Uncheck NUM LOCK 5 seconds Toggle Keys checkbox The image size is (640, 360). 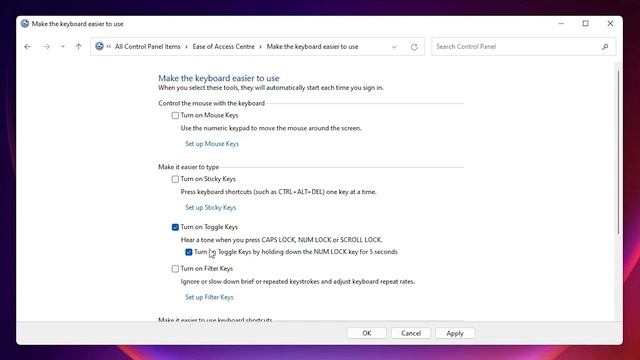pyautogui.click(x=189, y=252)
